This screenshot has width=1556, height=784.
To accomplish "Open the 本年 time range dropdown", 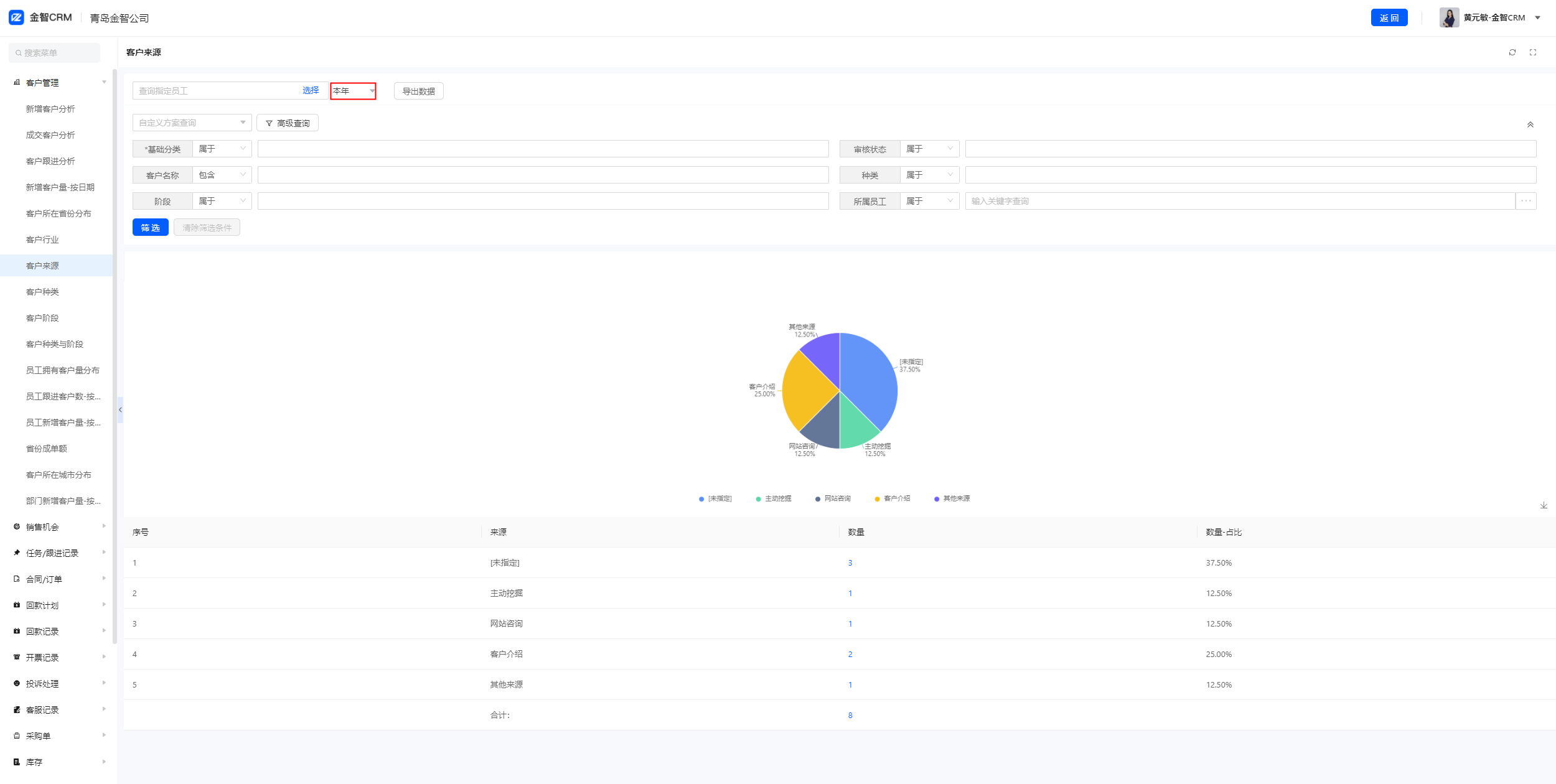I will pyautogui.click(x=353, y=91).
